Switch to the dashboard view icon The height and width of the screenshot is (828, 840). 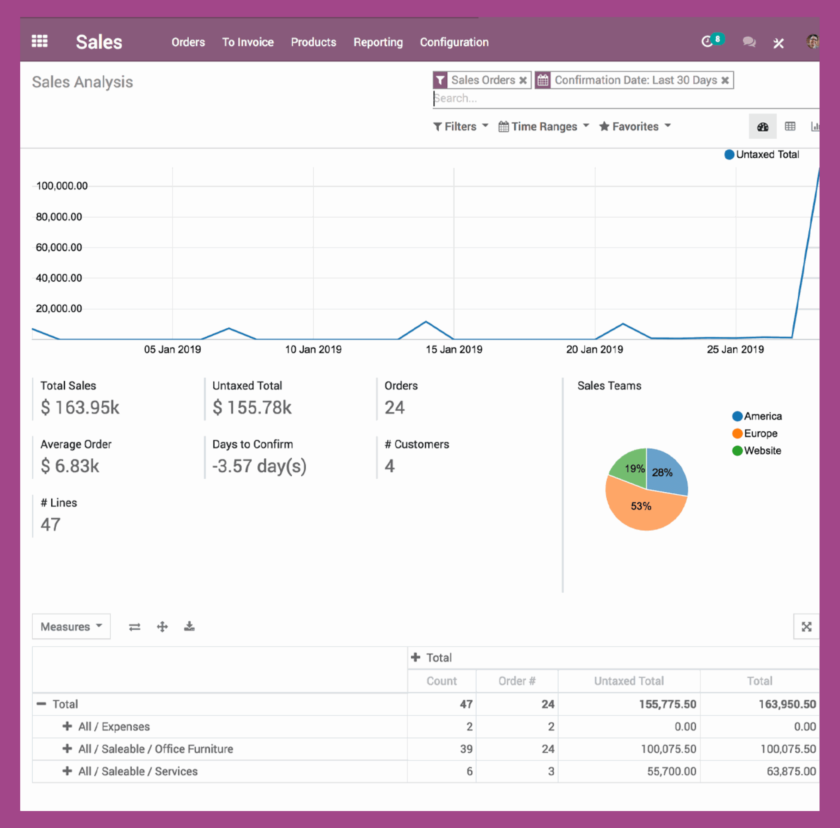(763, 126)
